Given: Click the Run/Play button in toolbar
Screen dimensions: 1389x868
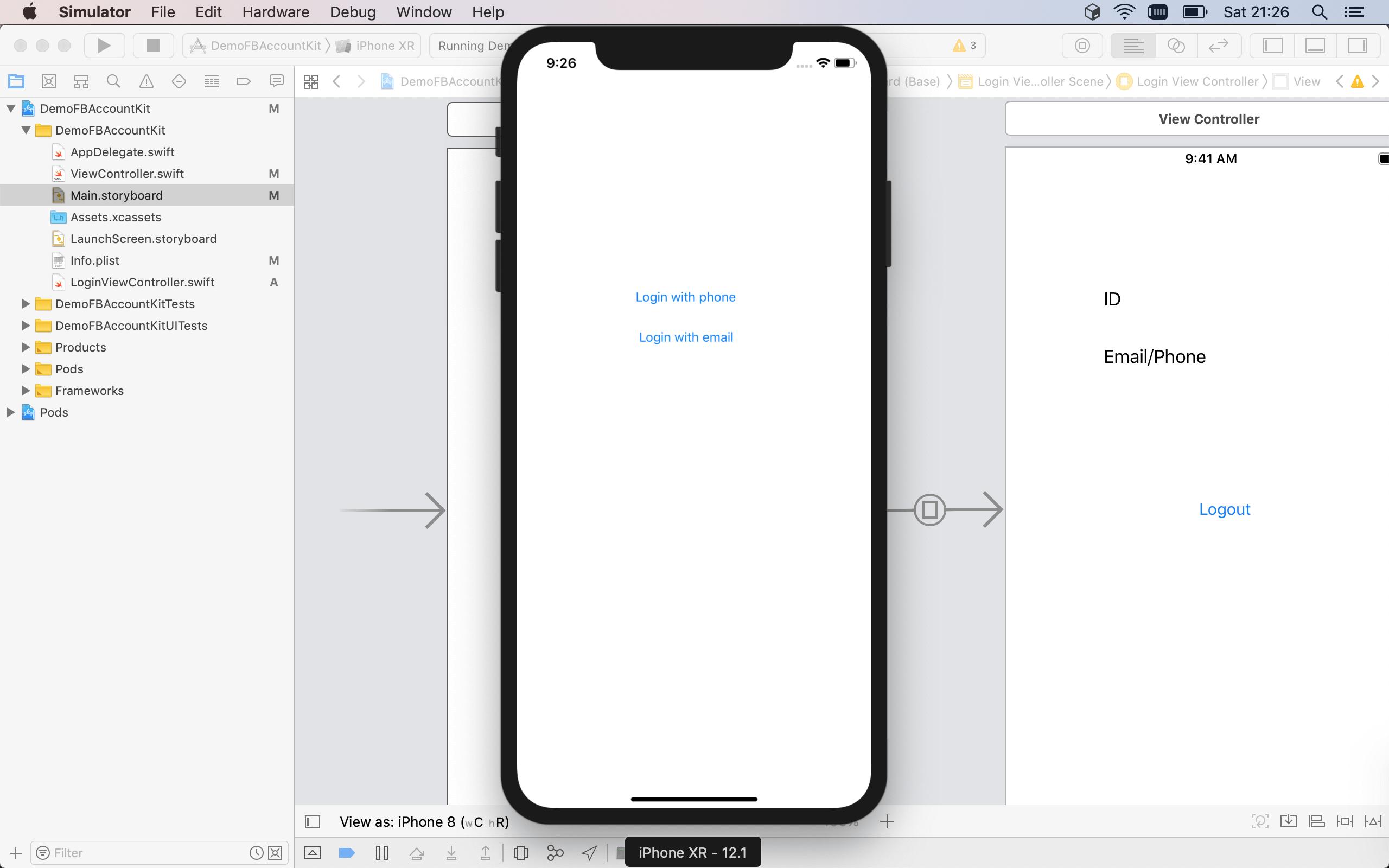Looking at the screenshot, I should [x=105, y=45].
